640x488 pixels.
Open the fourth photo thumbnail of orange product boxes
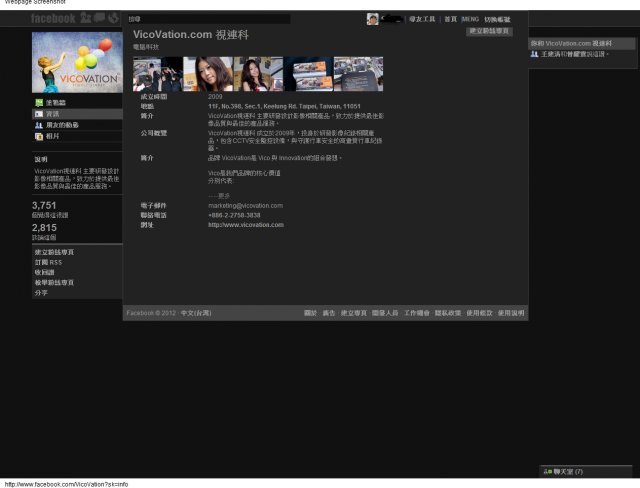[x=308, y=74]
